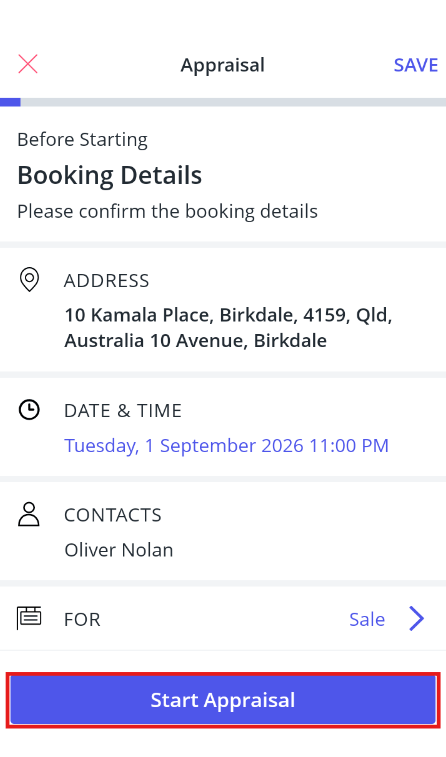This screenshot has height=757, width=446.
Task: Save the appraisal using SAVE link
Action: point(416,65)
